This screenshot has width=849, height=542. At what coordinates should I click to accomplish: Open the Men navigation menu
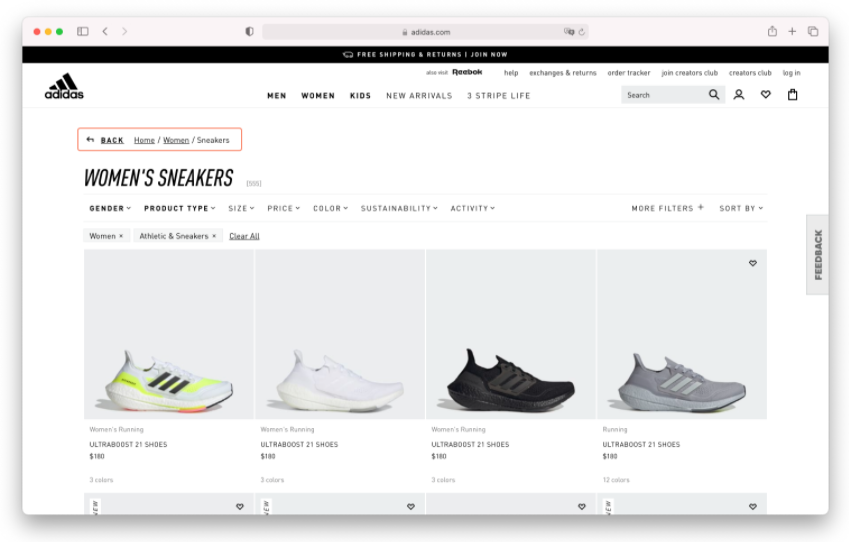(x=277, y=96)
